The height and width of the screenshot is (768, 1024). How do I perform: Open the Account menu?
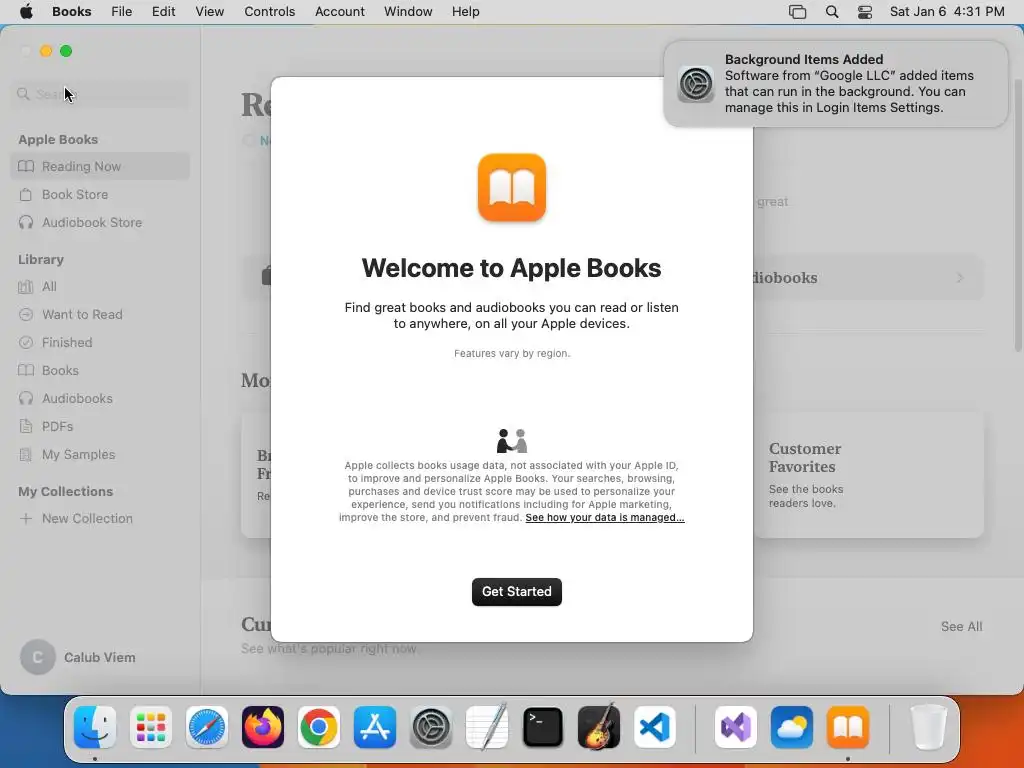point(340,12)
